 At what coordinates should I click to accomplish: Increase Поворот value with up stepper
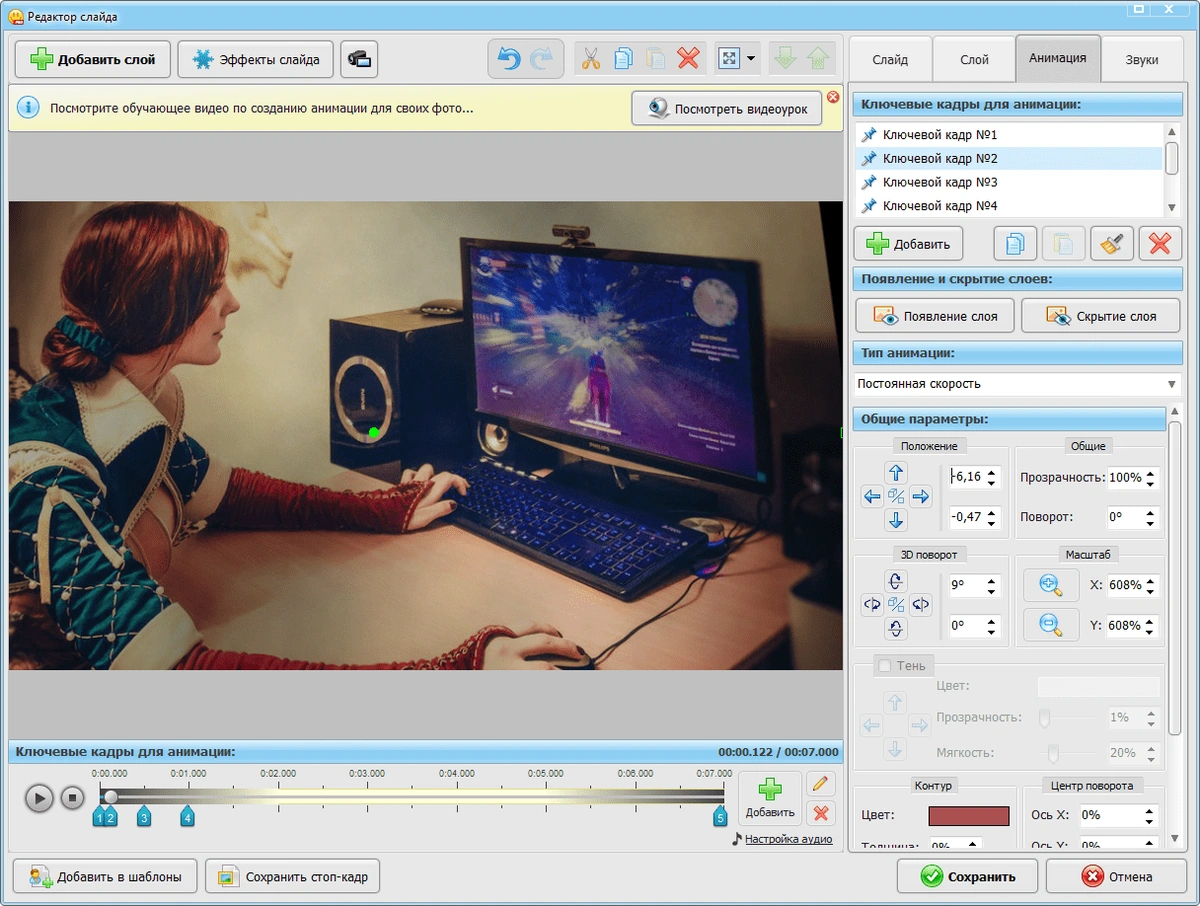1151,512
